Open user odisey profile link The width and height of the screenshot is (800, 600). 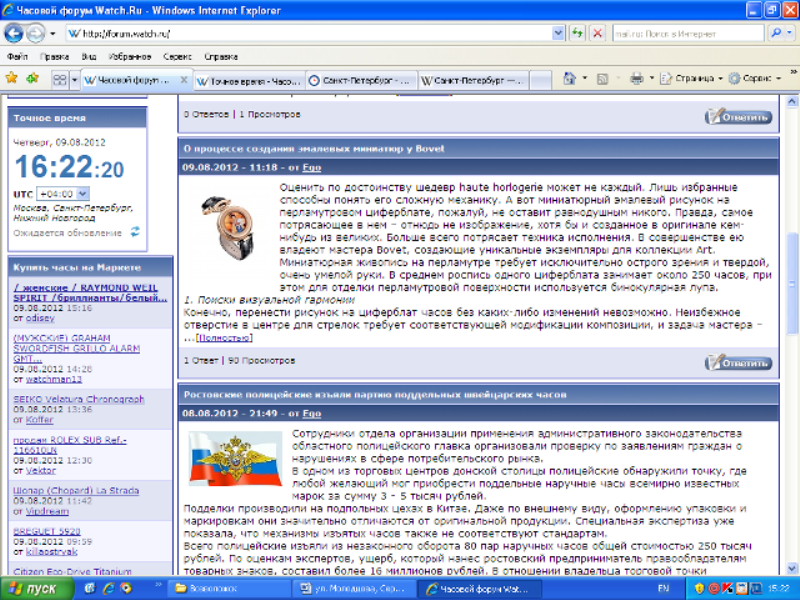(40, 318)
